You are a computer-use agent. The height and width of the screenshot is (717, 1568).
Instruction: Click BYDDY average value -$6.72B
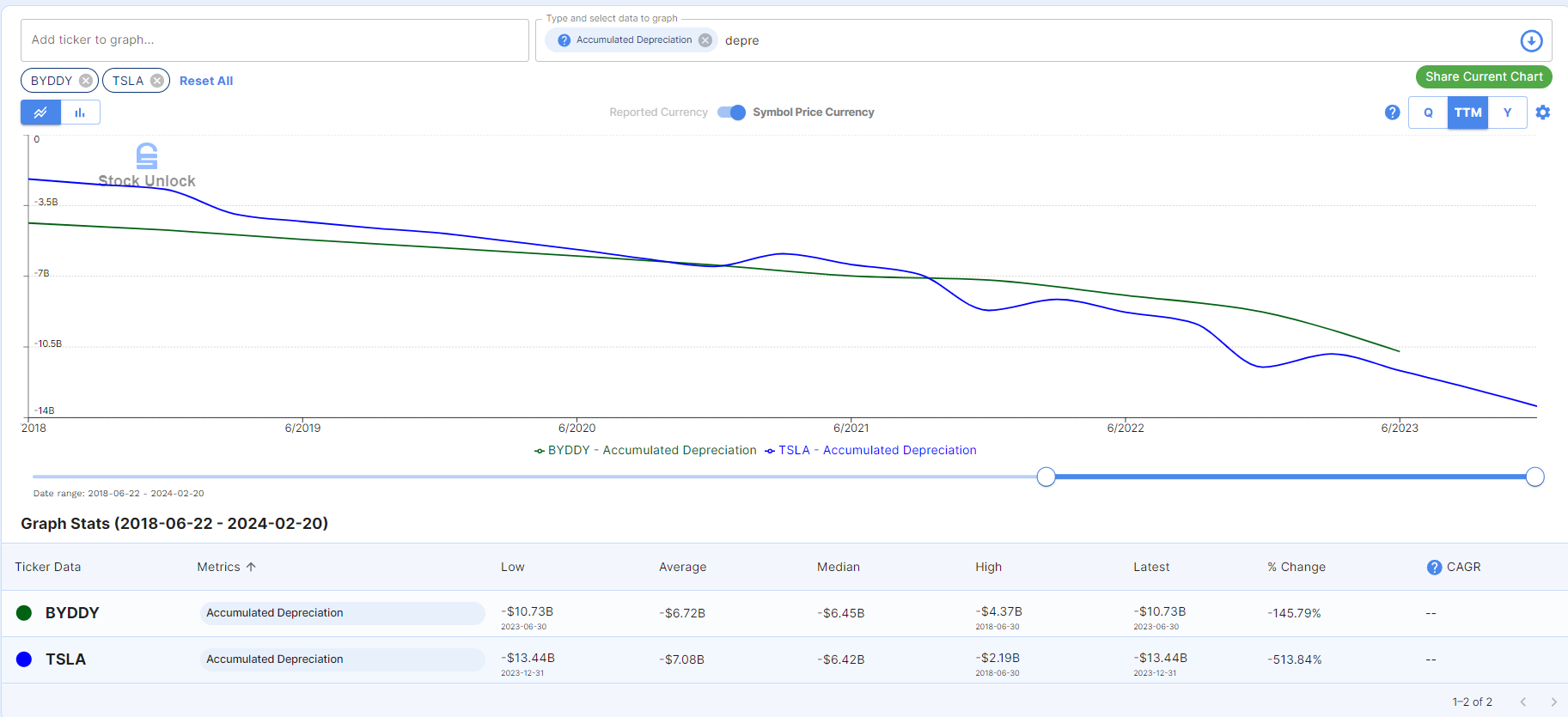coord(682,613)
